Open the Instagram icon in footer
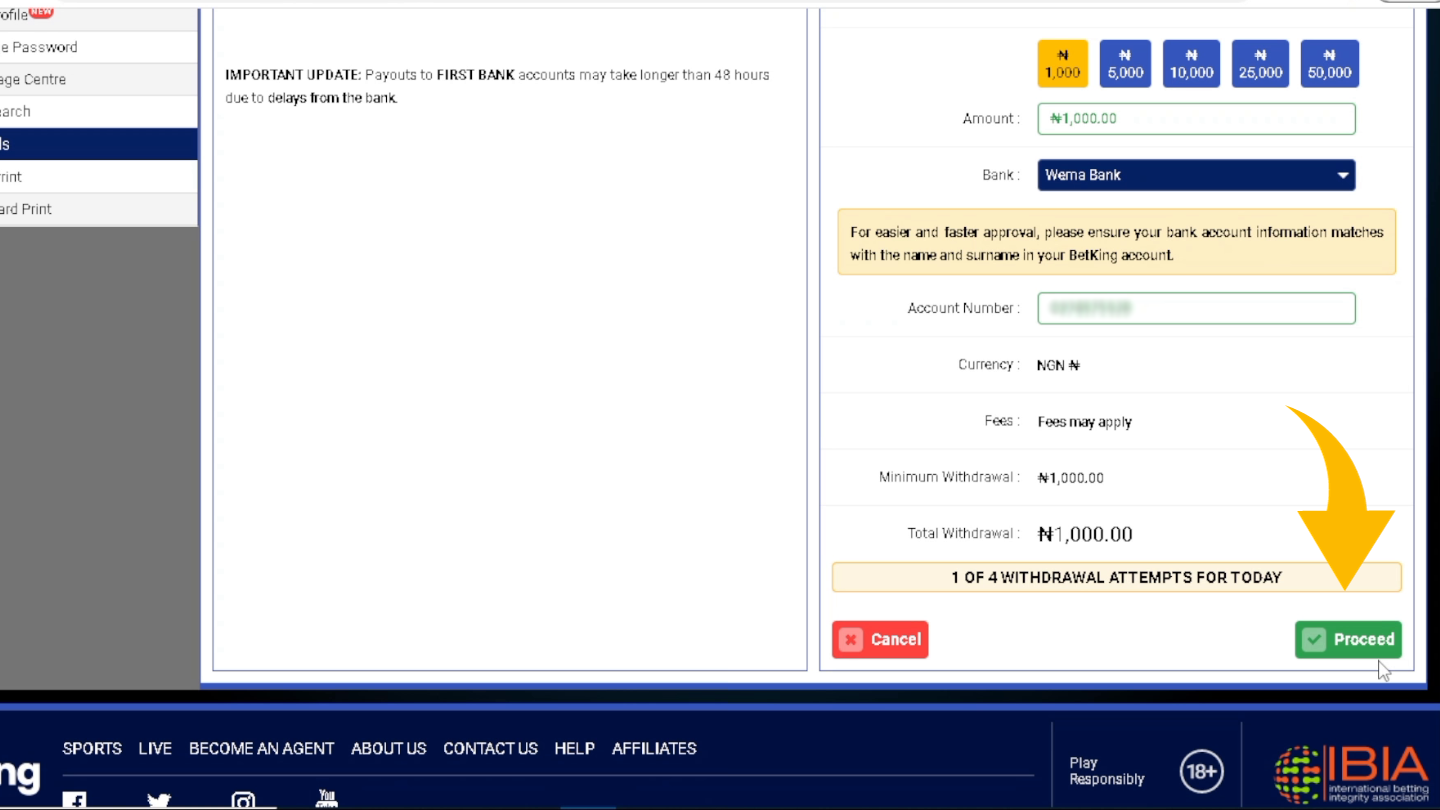Screen dimensions: 1440x810 pos(243,800)
